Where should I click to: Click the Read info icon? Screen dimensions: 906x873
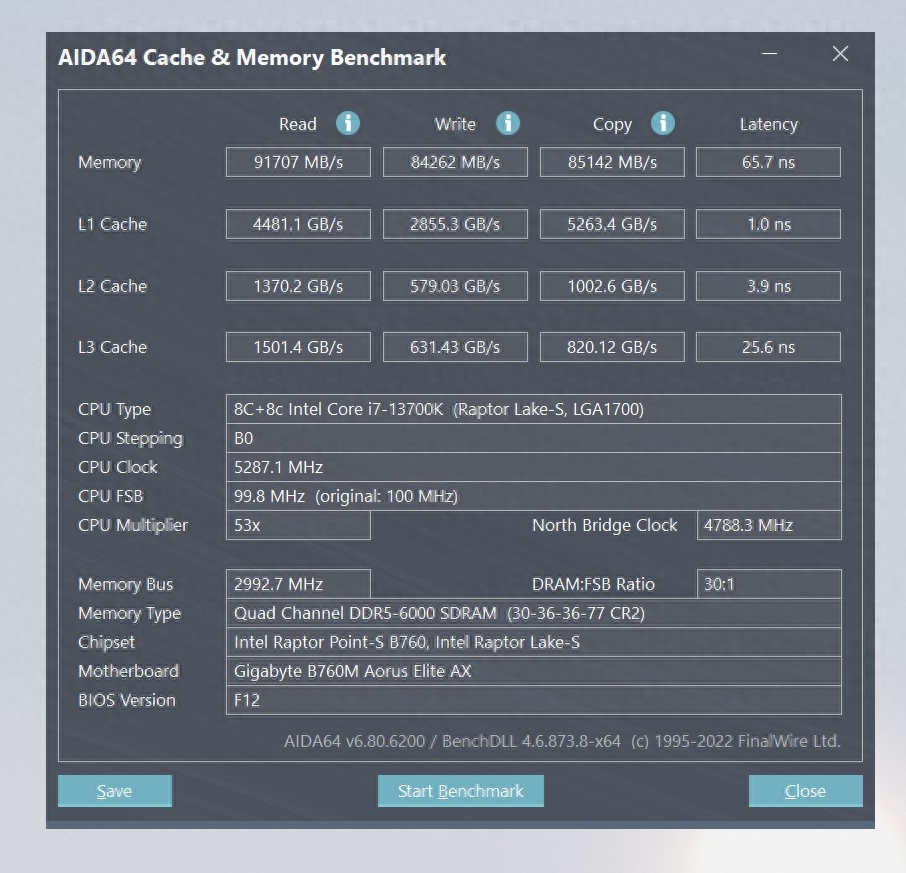coord(348,123)
